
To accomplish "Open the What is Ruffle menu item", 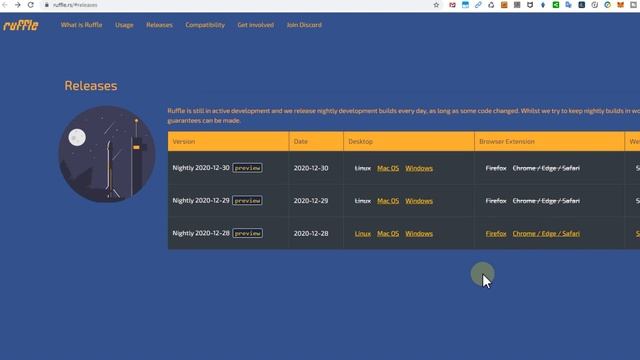I will [x=81, y=25].
